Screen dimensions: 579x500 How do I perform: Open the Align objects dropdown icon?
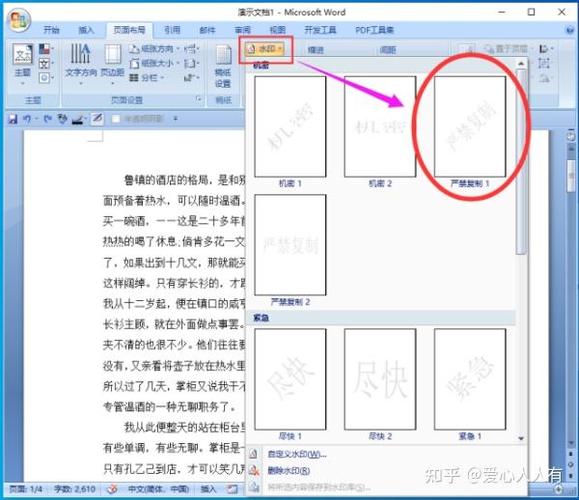pos(546,49)
